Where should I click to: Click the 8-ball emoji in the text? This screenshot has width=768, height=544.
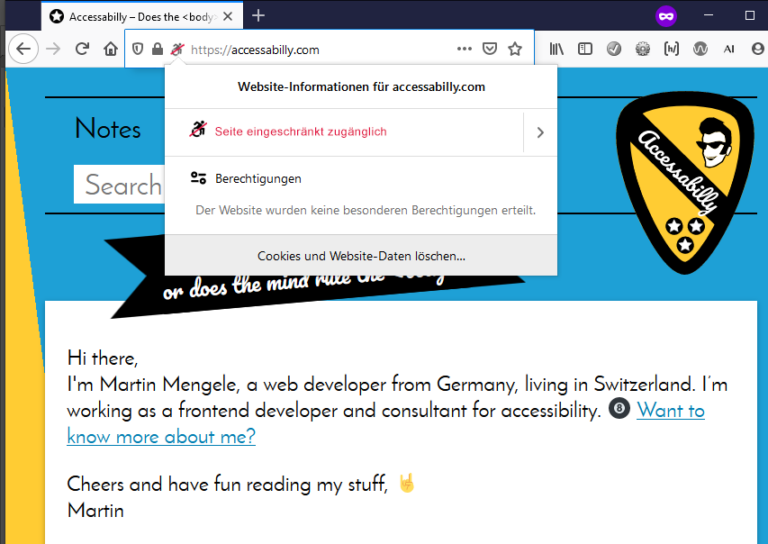(x=619, y=408)
